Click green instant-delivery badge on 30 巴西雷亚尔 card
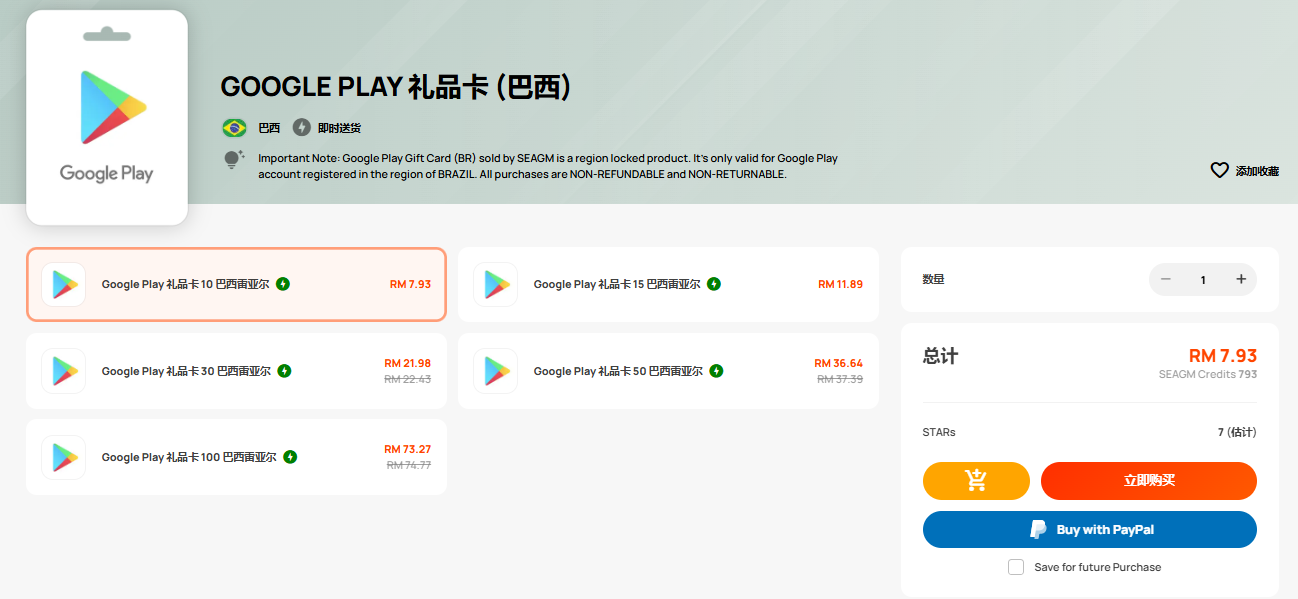This screenshot has width=1298, height=599. pos(284,371)
